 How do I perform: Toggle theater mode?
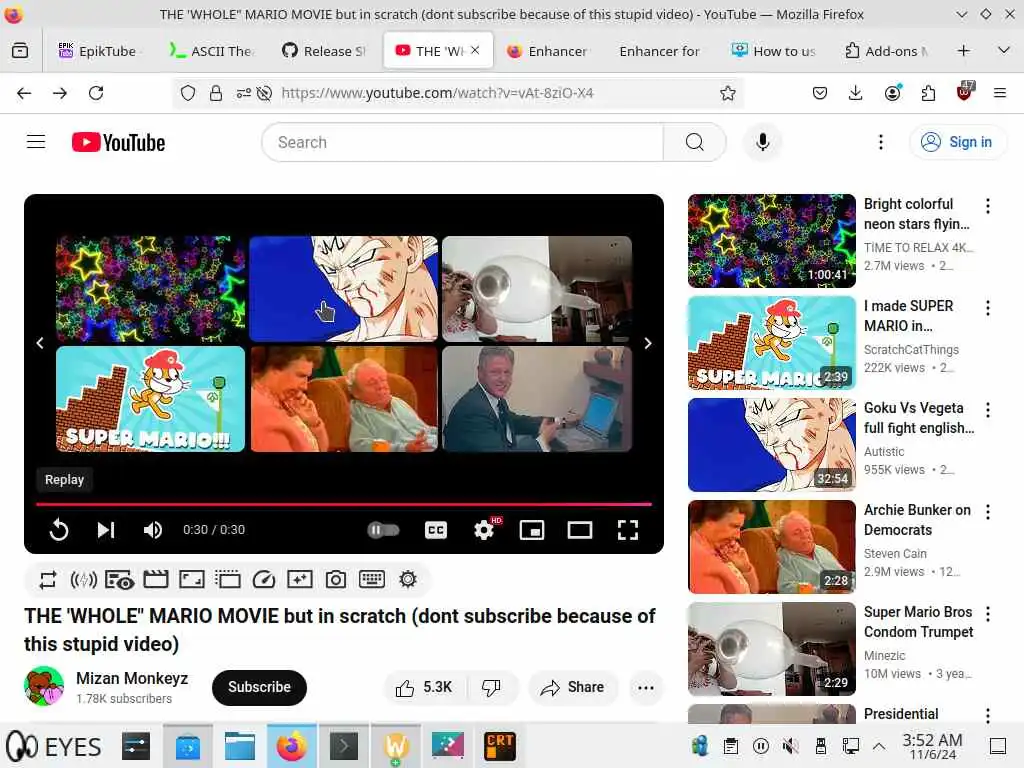tap(580, 530)
